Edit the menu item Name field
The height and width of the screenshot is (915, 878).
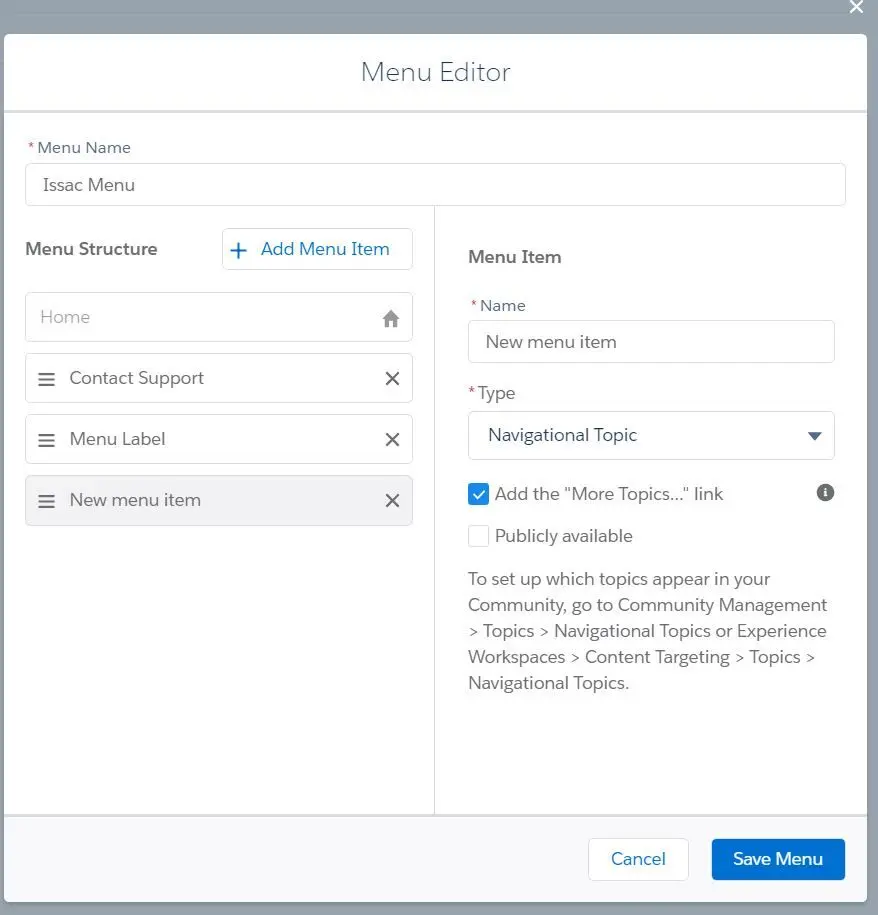point(651,341)
